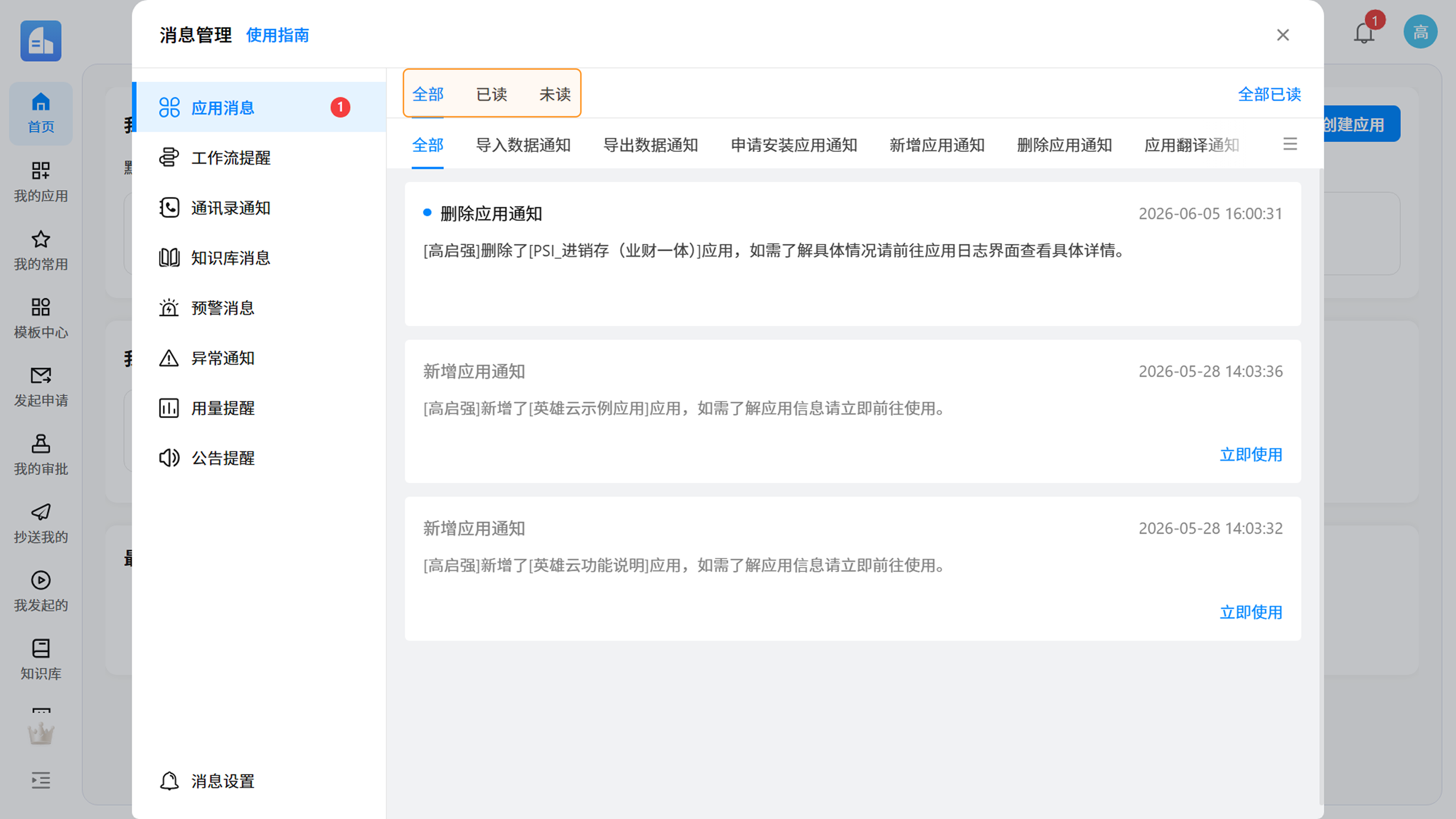This screenshot has height=819, width=1456.
Task: Click the timestamp 2026-05-28 14:03:36
Action: tap(1210, 371)
